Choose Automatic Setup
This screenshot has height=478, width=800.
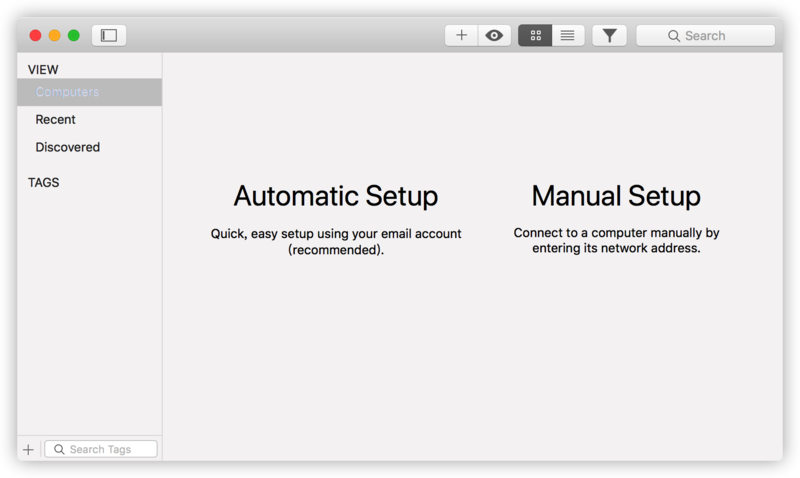point(336,196)
